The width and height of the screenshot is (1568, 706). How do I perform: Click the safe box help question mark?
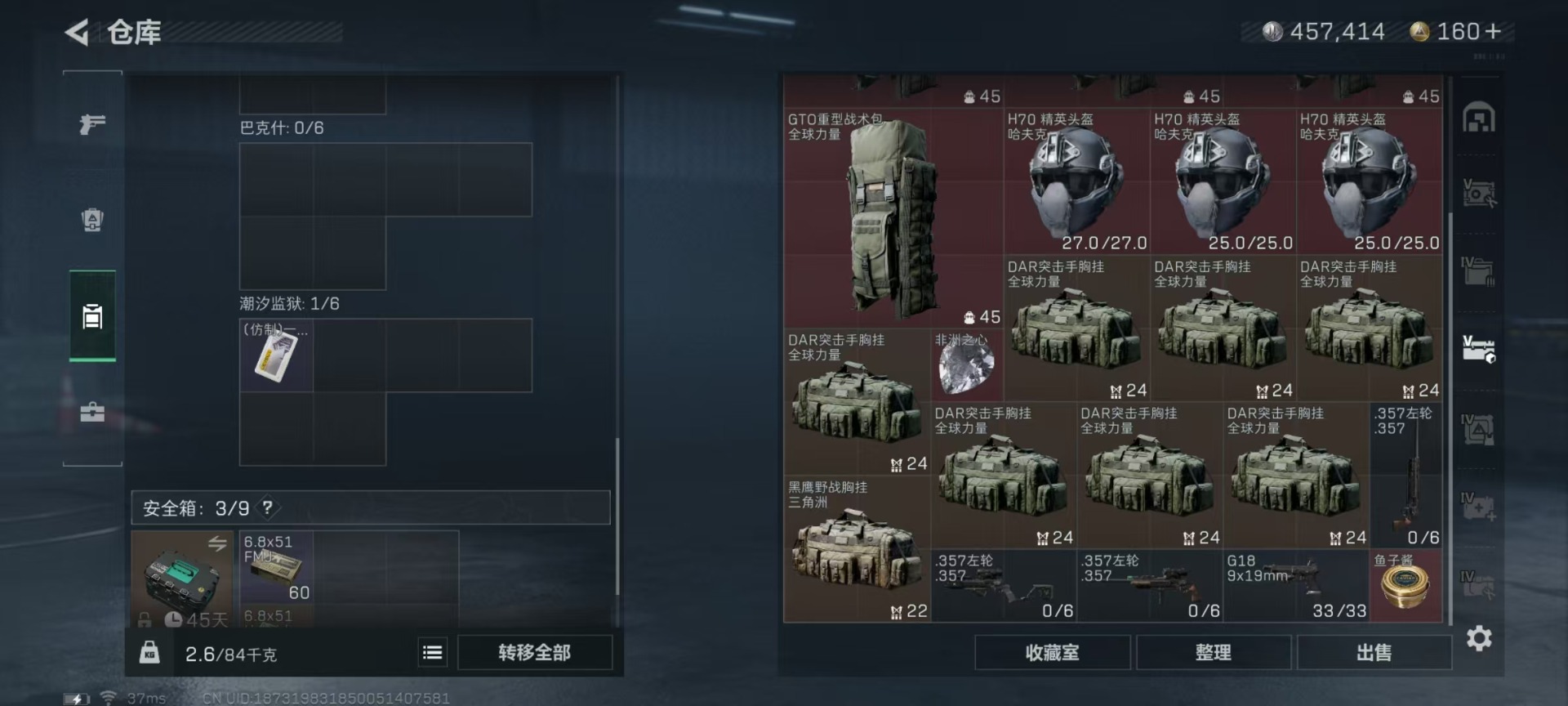tap(267, 507)
